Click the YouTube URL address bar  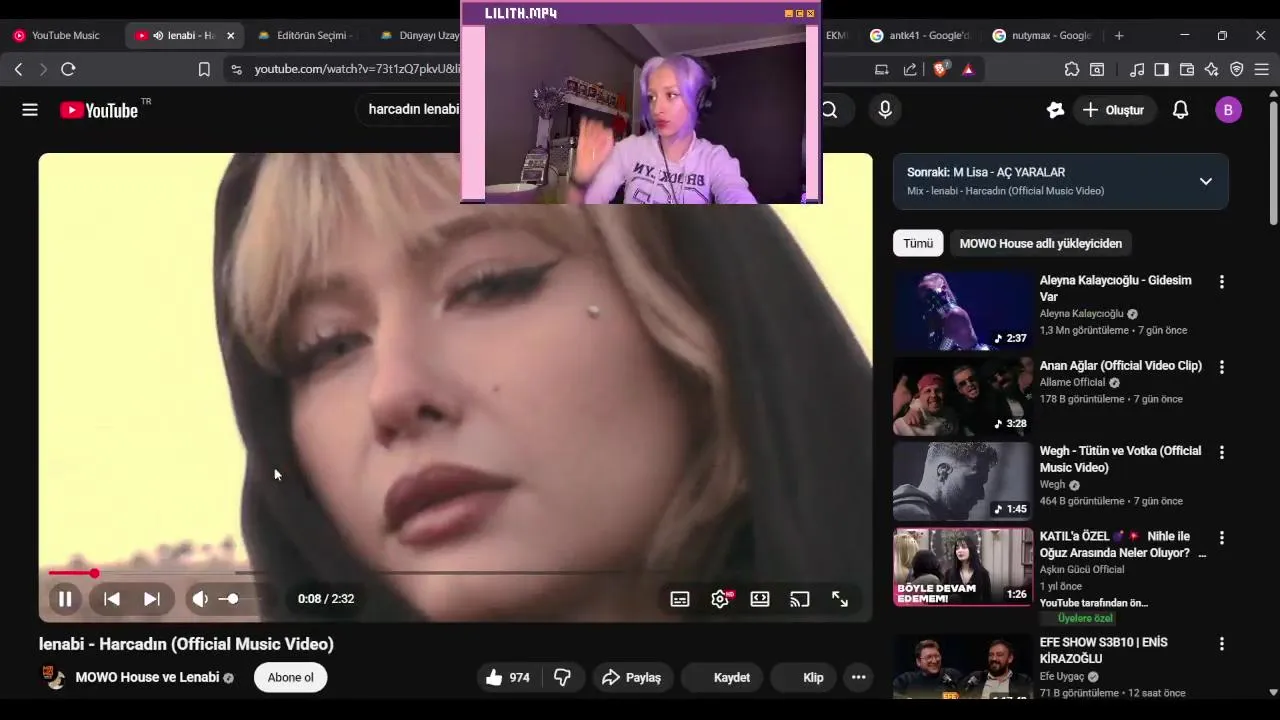(357, 69)
